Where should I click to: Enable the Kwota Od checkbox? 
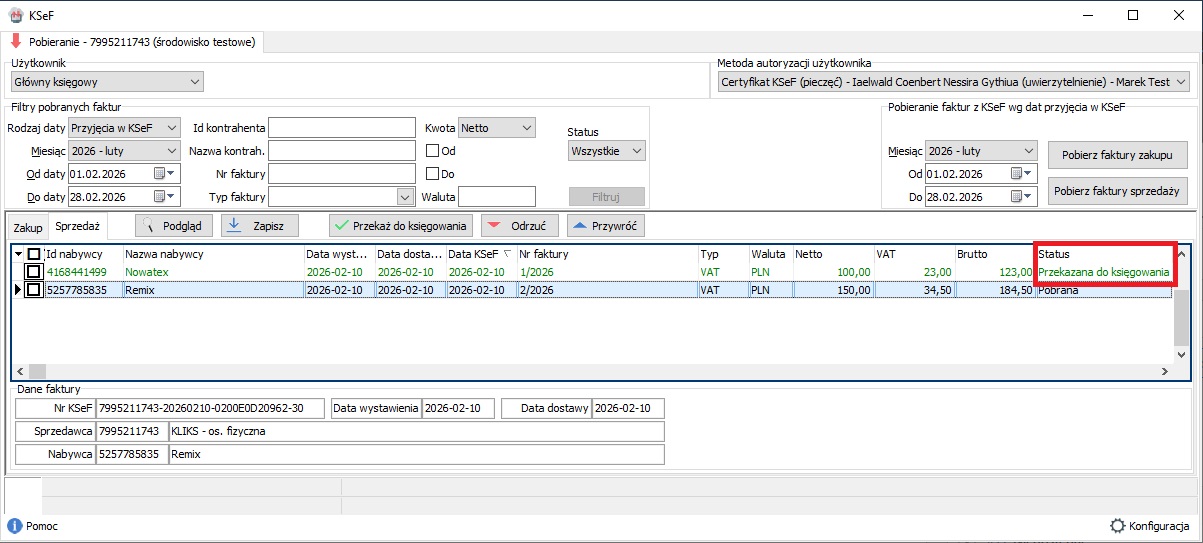pos(433,151)
